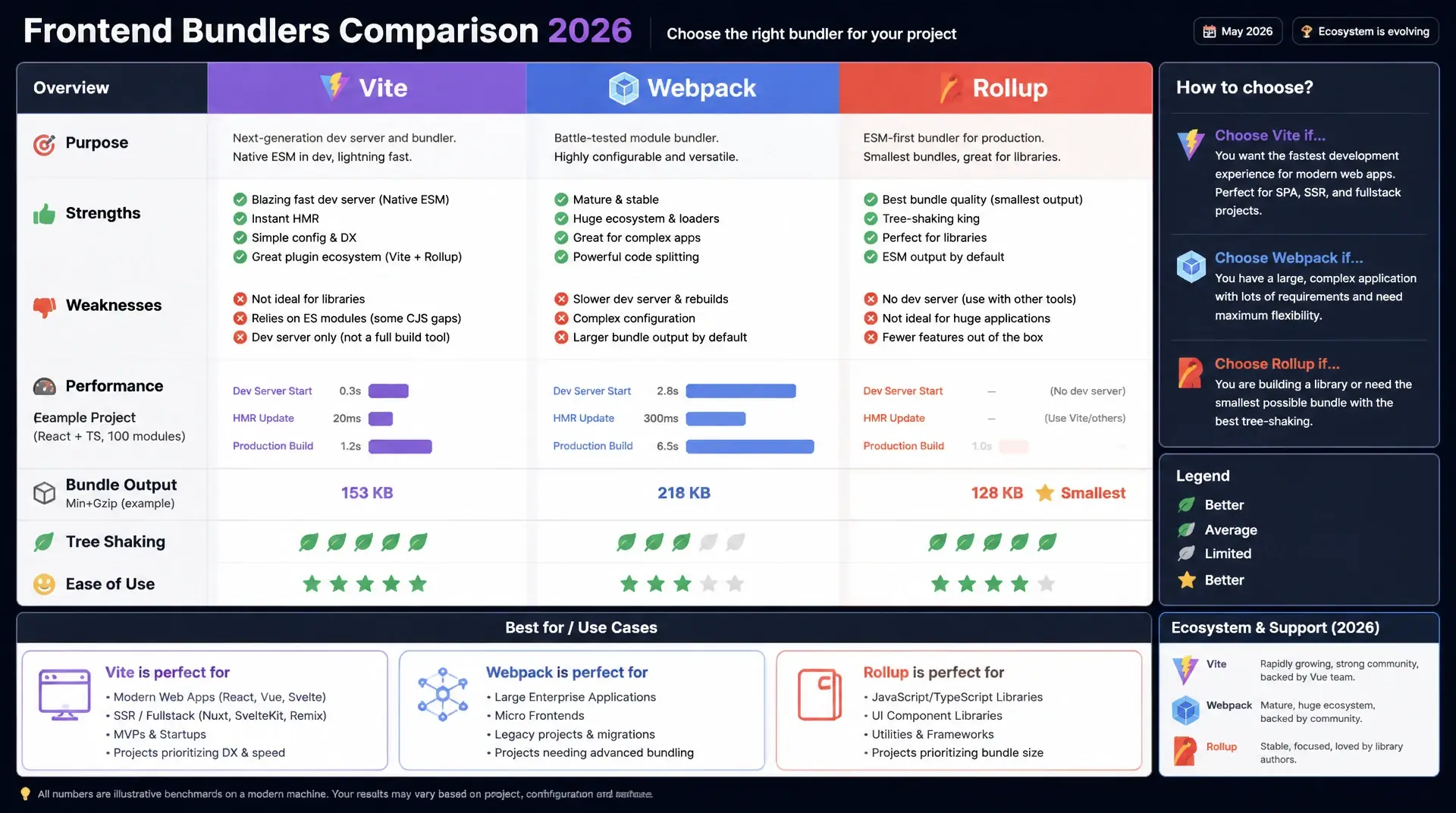Click the Vite is perfect for heading
The height and width of the screenshot is (813, 1456).
click(x=167, y=673)
